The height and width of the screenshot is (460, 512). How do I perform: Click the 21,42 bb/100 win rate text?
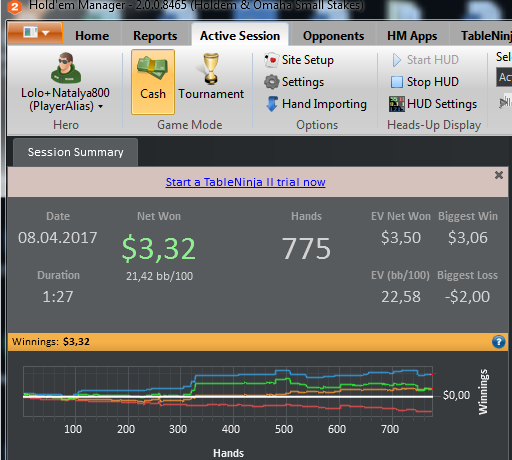[159, 276]
